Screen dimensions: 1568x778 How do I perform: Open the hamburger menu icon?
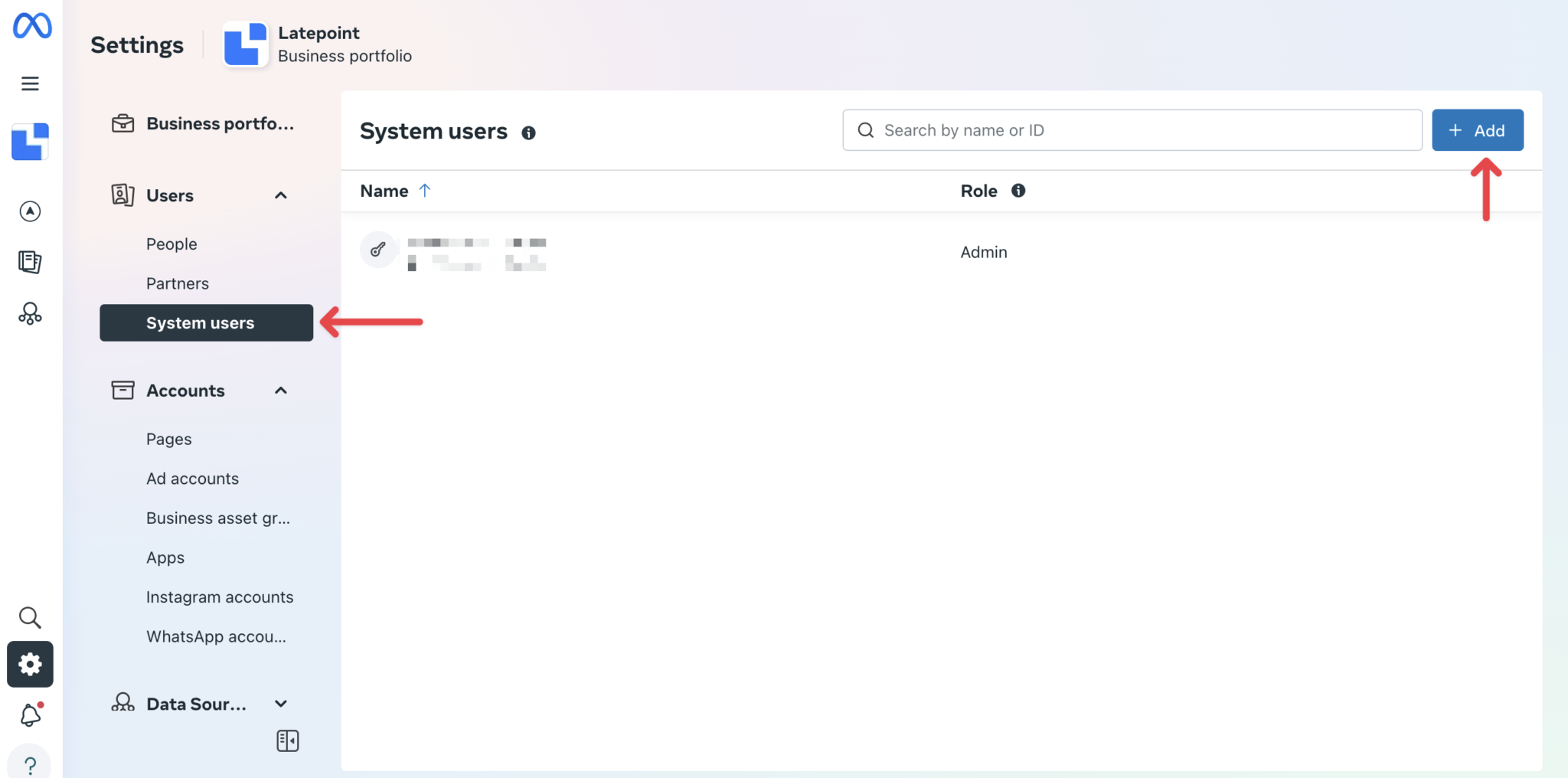(x=31, y=83)
